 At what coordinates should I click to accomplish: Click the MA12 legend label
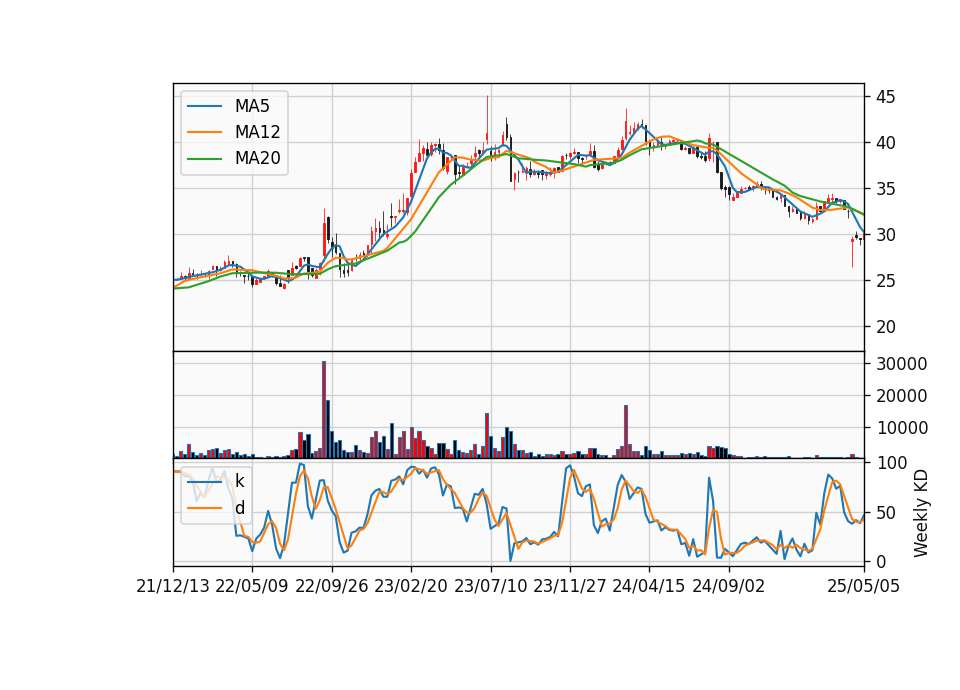point(257,132)
